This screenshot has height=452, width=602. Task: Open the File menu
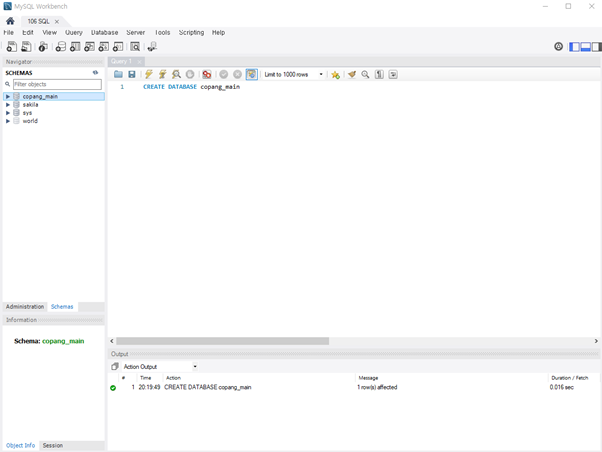tap(8, 33)
